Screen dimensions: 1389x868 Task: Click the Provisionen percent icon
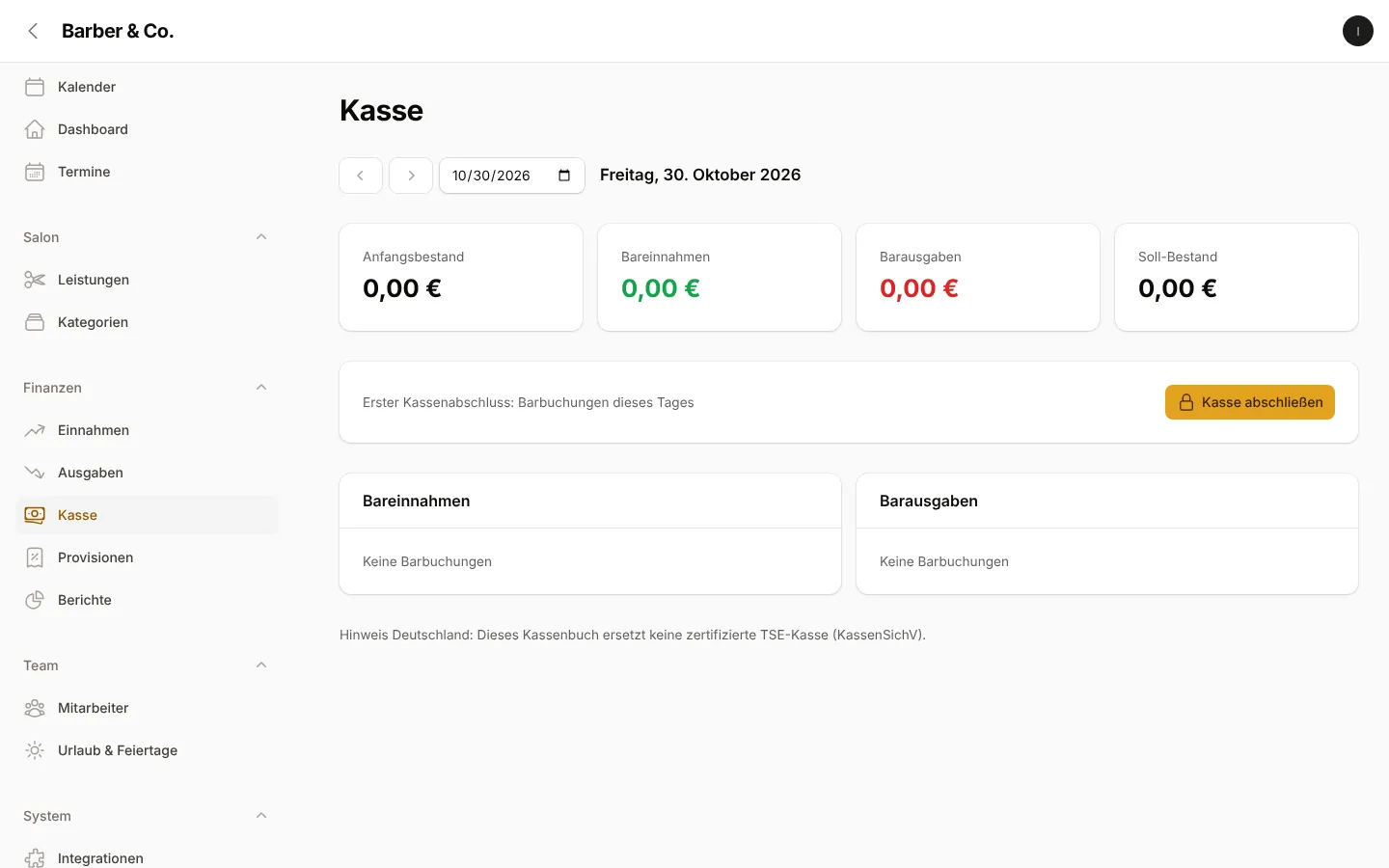(35, 557)
